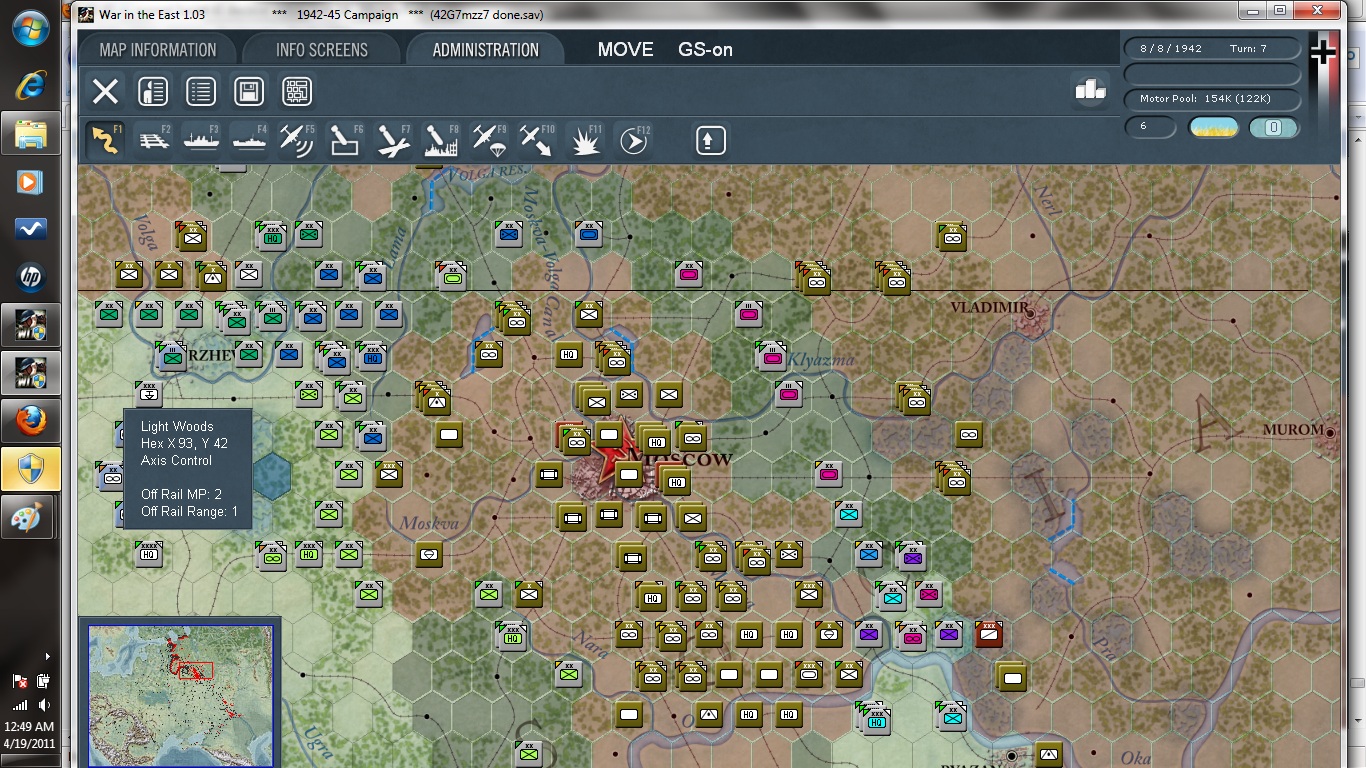Click the date and Turn 7 display
1366x768 pixels.
[x=1212, y=48]
